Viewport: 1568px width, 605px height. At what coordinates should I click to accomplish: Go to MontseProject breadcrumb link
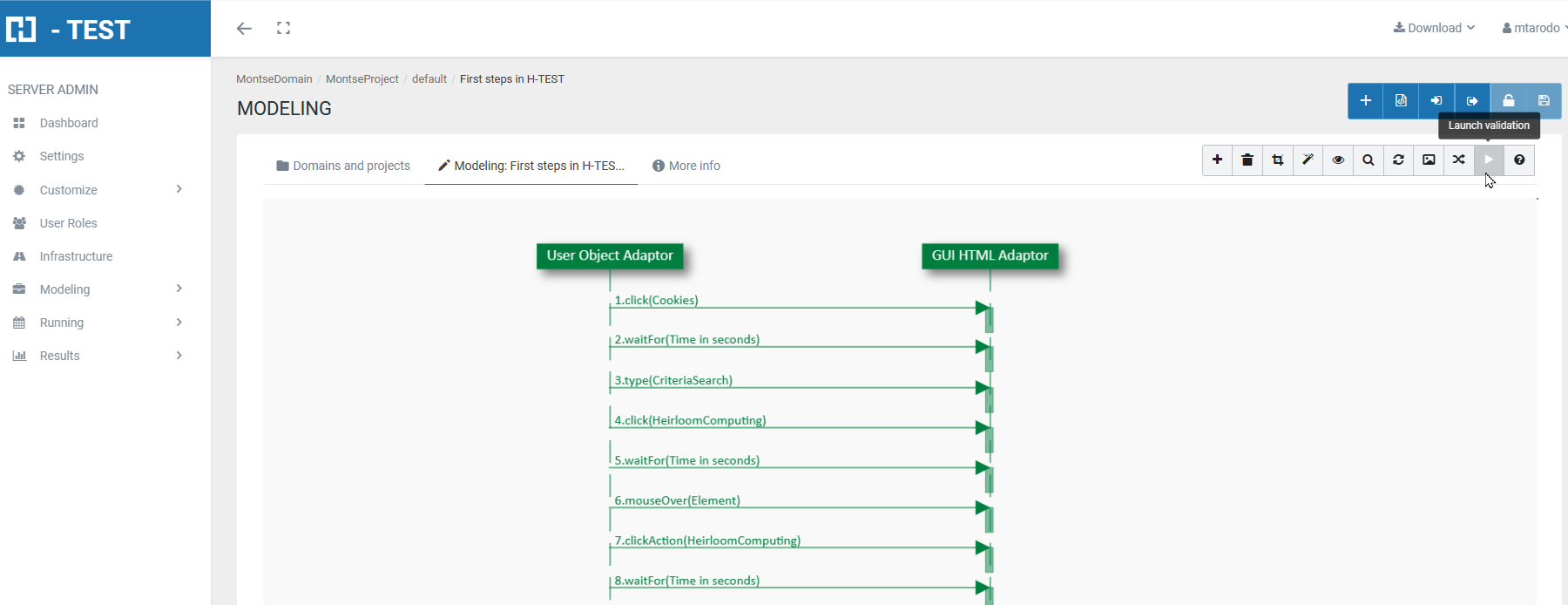point(362,79)
